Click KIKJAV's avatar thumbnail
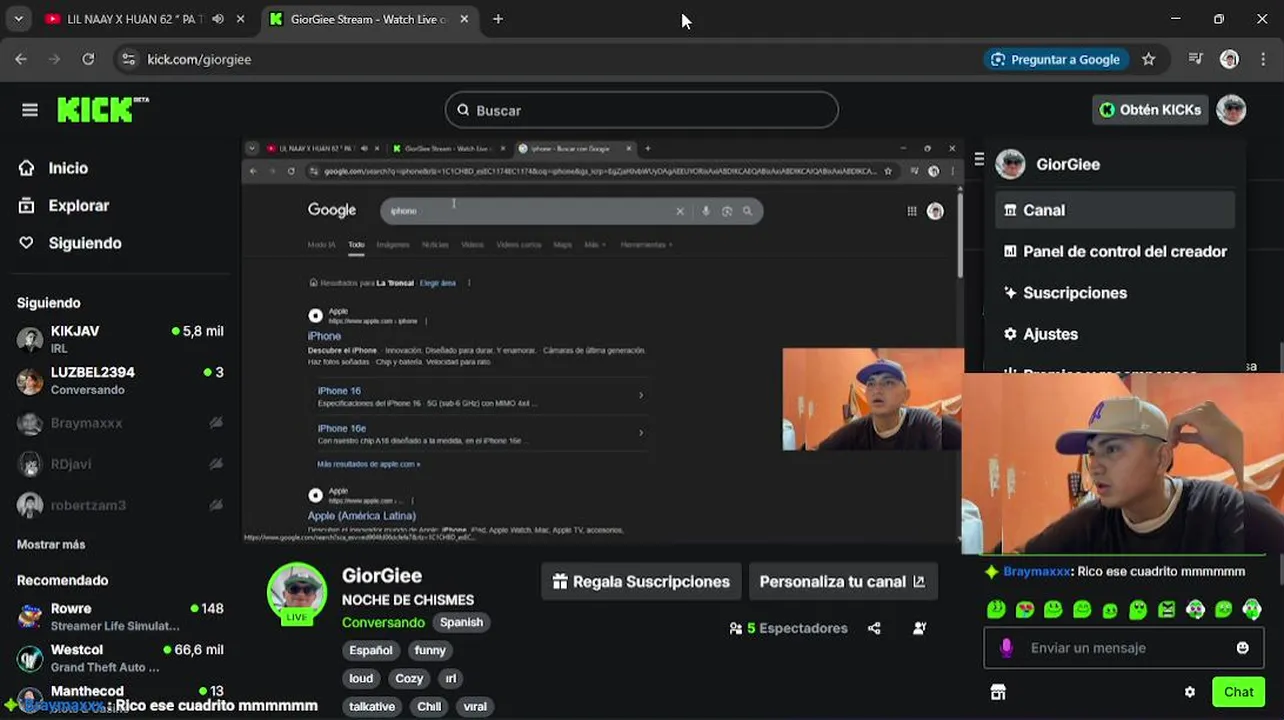The height and width of the screenshot is (720, 1284). (x=30, y=340)
